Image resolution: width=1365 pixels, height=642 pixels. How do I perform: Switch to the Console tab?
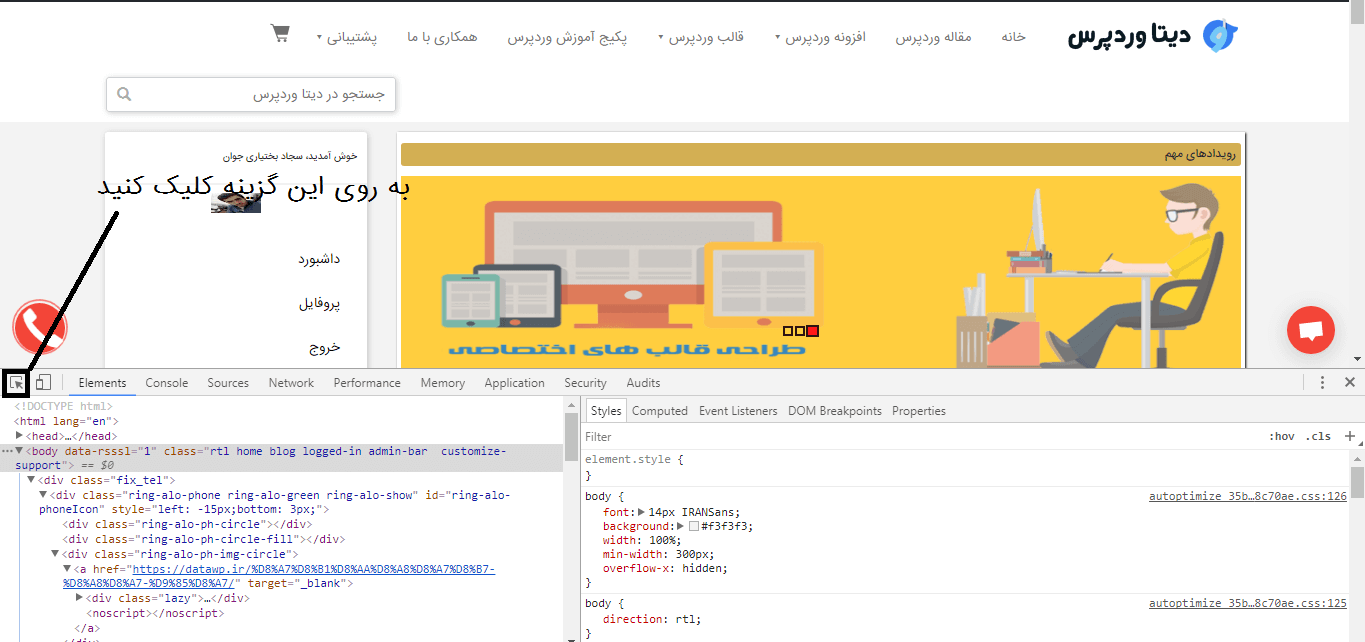(166, 383)
